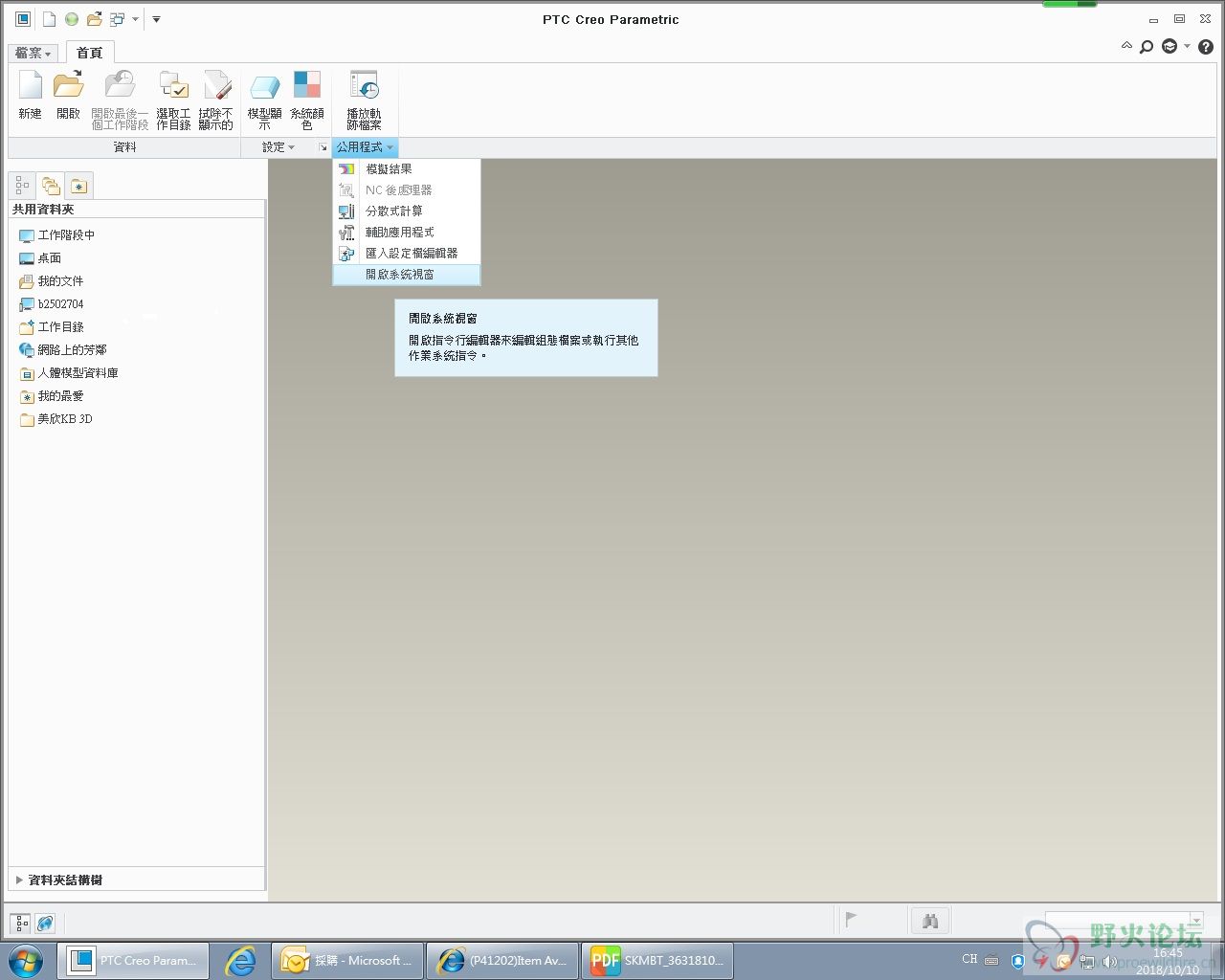
Task: Click 拭除不顯示的 (Erase Not Displayed) icon
Action: pyautogui.click(x=216, y=85)
